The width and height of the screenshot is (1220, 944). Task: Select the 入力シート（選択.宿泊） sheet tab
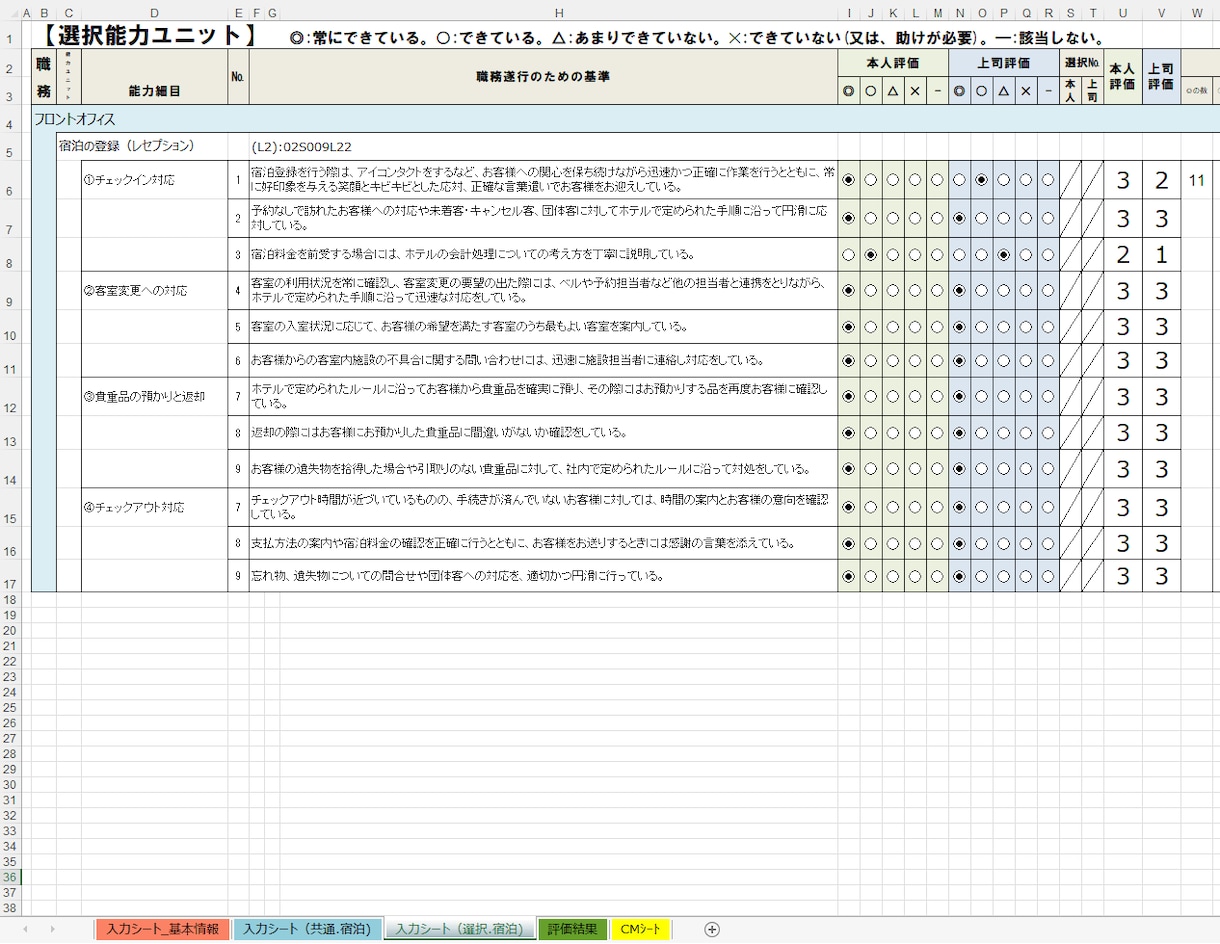(459, 929)
